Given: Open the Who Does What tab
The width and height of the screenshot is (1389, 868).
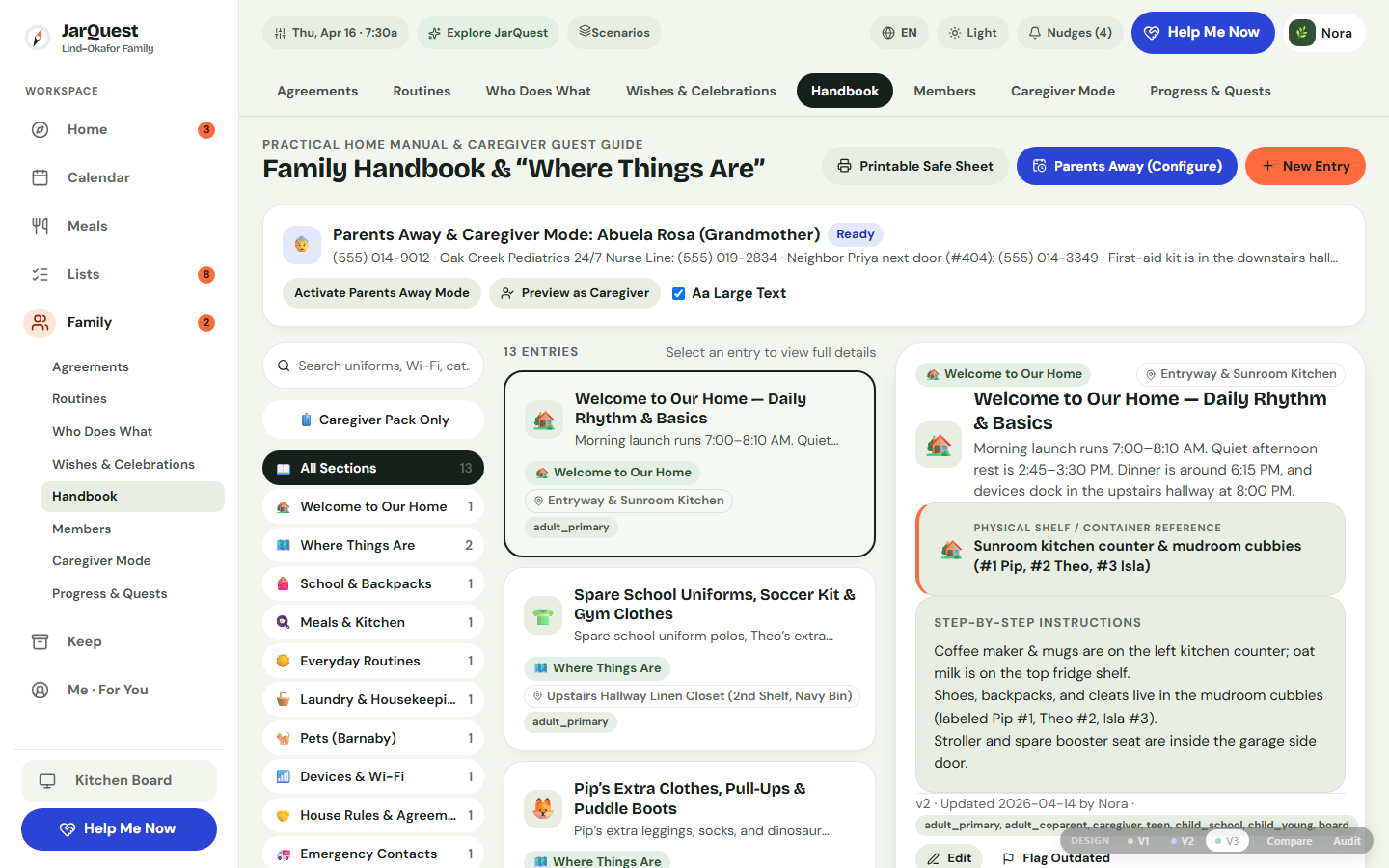Looking at the screenshot, I should (x=538, y=91).
